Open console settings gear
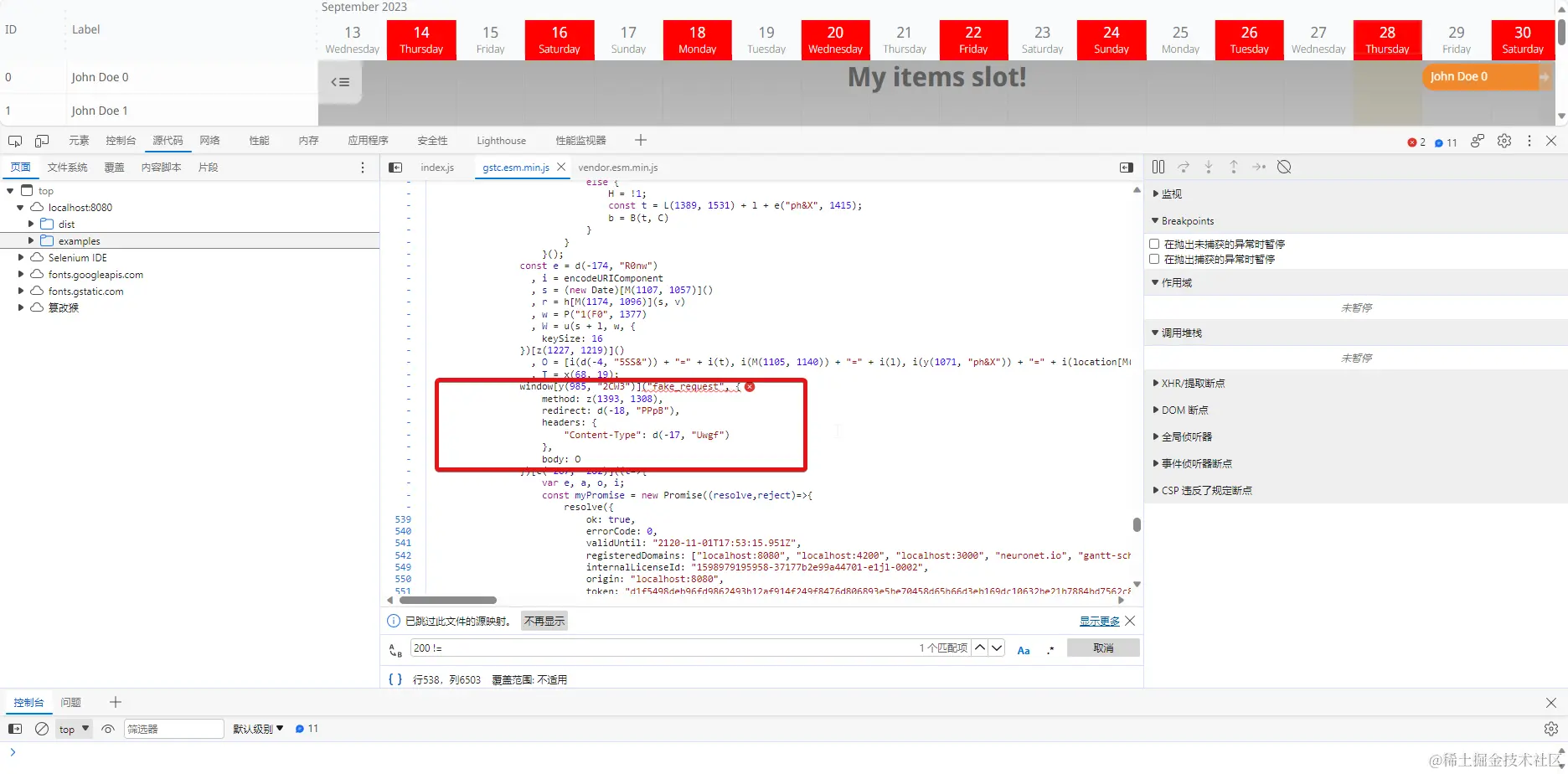 coord(1551,729)
